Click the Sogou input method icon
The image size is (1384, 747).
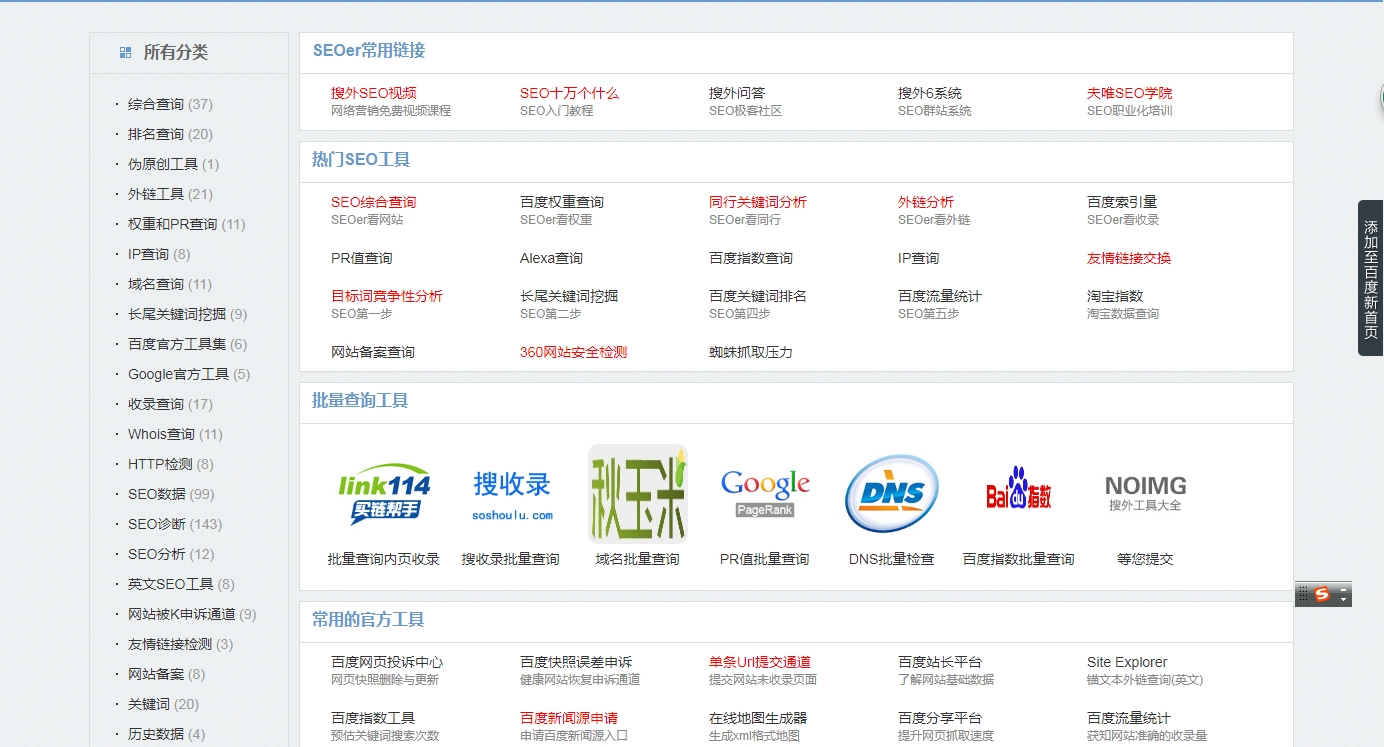tap(1322, 595)
